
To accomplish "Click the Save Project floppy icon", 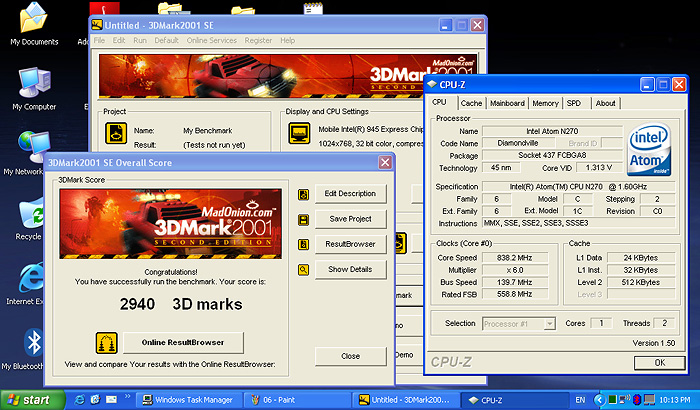I will pyautogui.click(x=304, y=219).
